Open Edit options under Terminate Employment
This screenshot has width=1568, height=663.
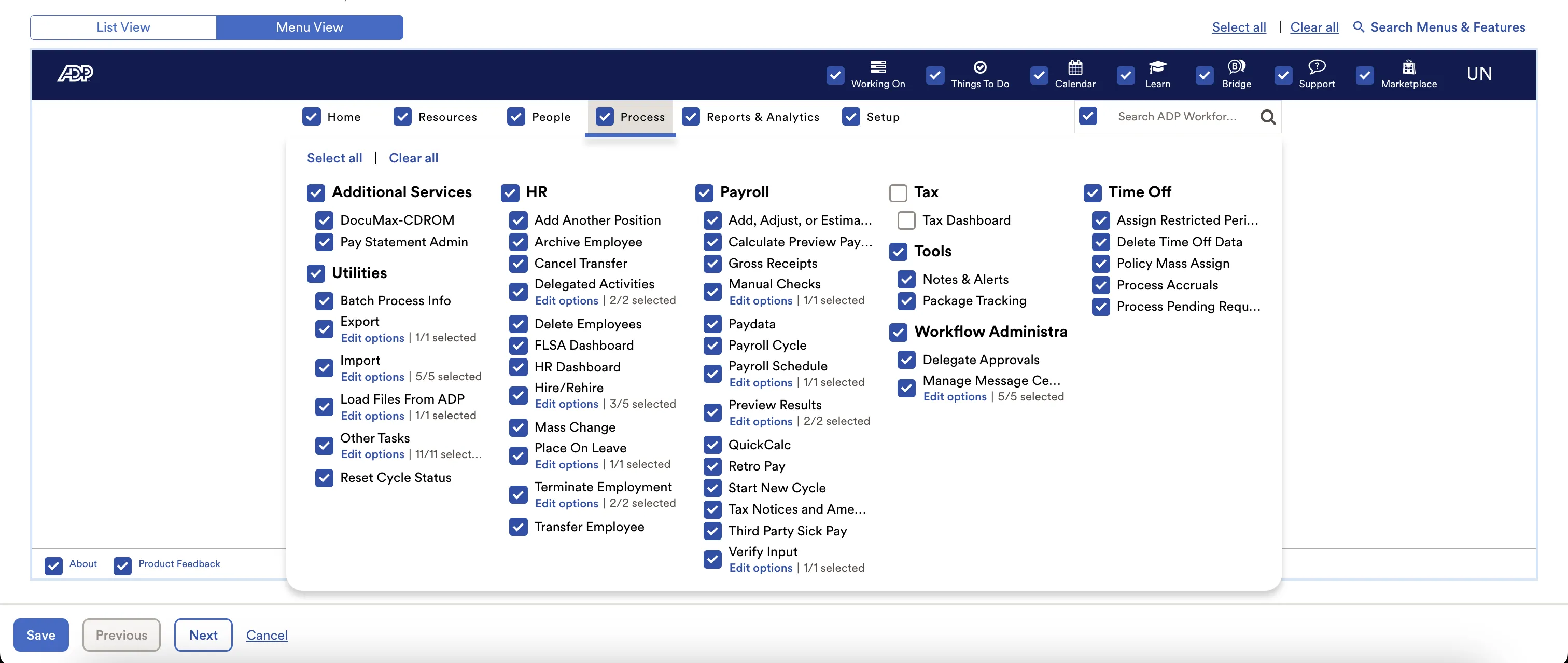tap(566, 504)
